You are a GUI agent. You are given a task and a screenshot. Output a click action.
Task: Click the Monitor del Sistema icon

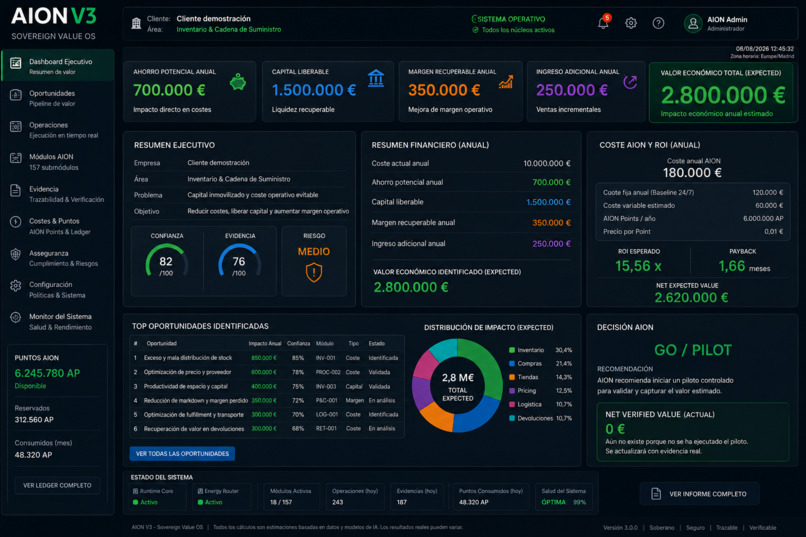coord(16,318)
